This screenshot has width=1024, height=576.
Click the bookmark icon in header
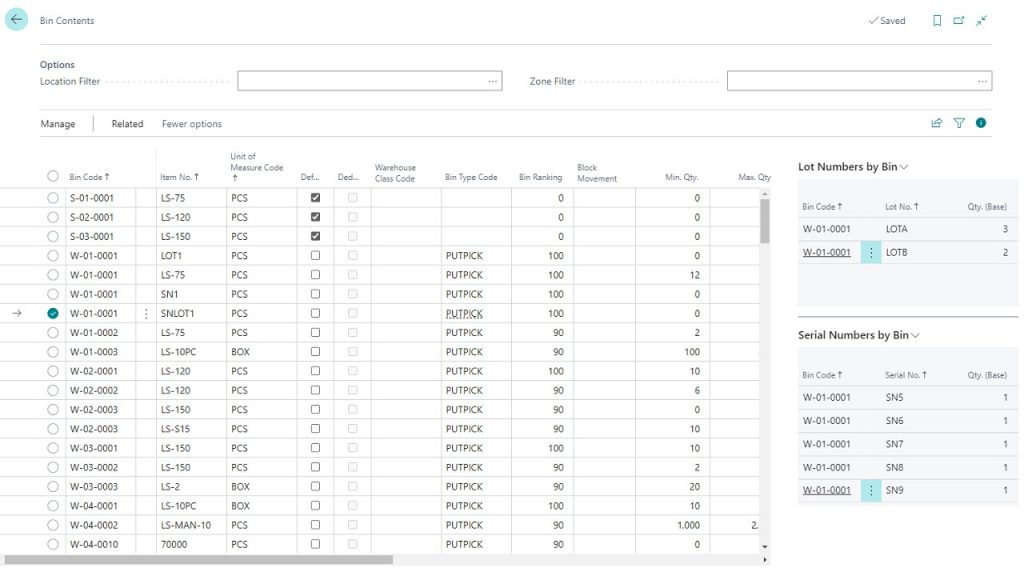click(x=937, y=20)
